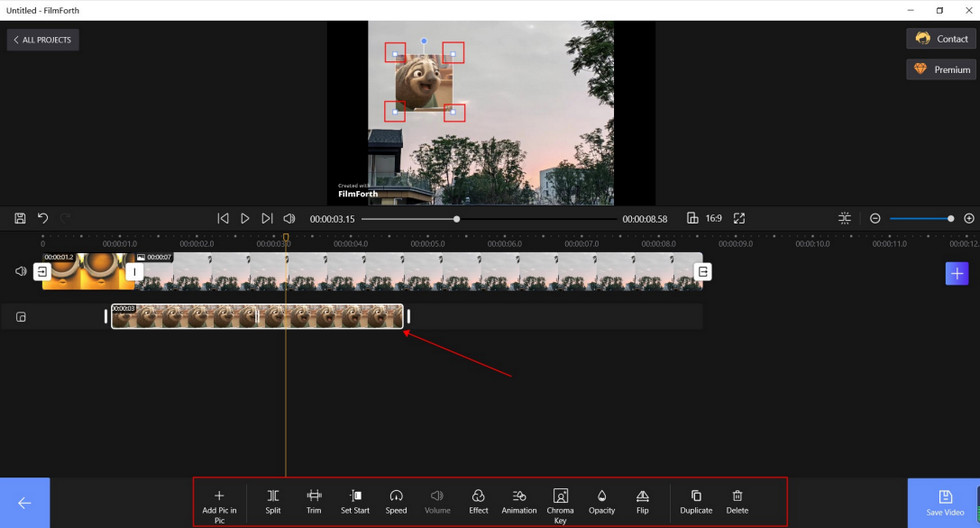Zoom in the timeline with plus
This screenshot has width=980, height=528.
[969, 218]
